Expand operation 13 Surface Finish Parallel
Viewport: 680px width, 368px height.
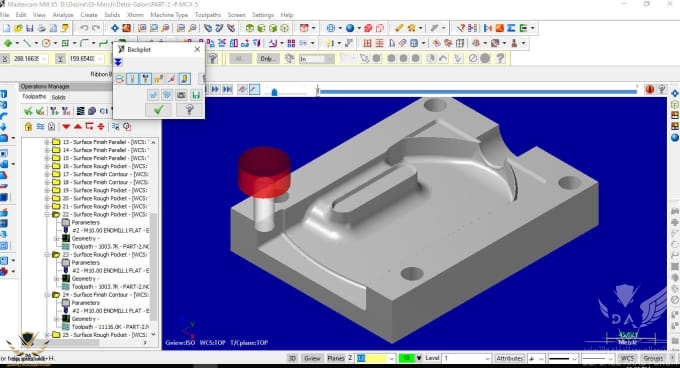coord(47,142)
